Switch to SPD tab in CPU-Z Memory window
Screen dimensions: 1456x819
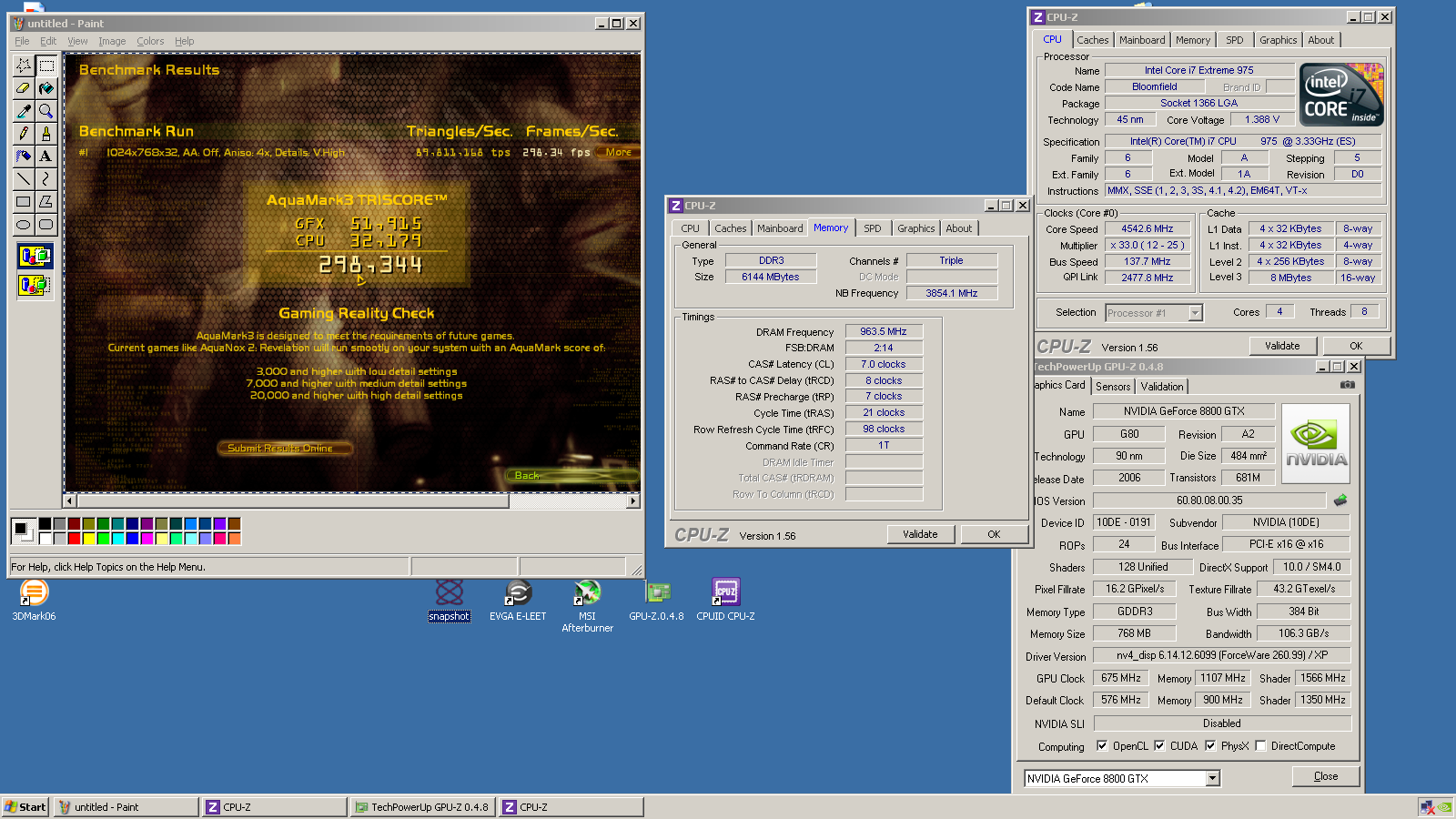pos(873,228)
